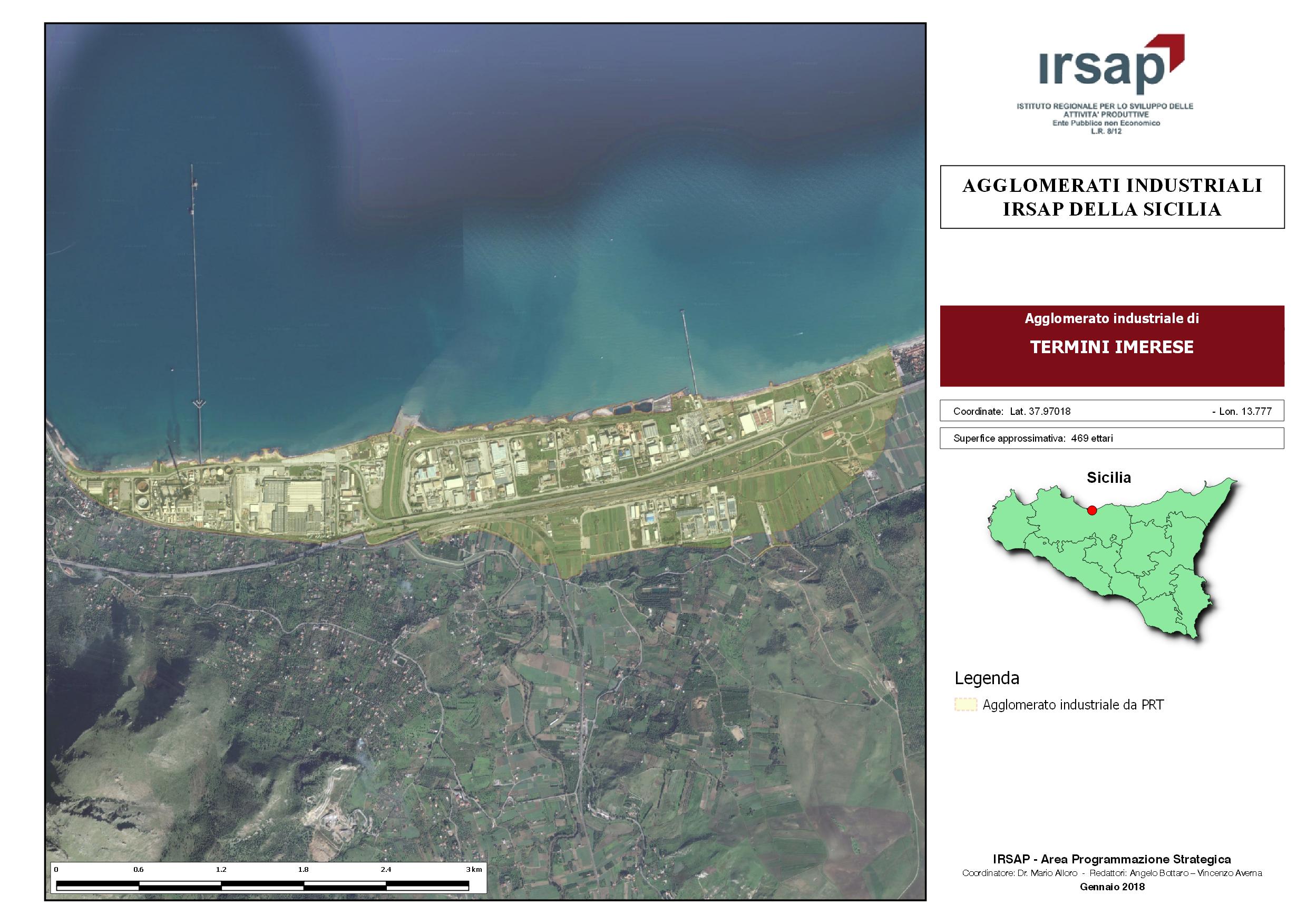The image size is (1307, 924).
Task: Click the red location dot on Sicilia map
Action: 1092,510
